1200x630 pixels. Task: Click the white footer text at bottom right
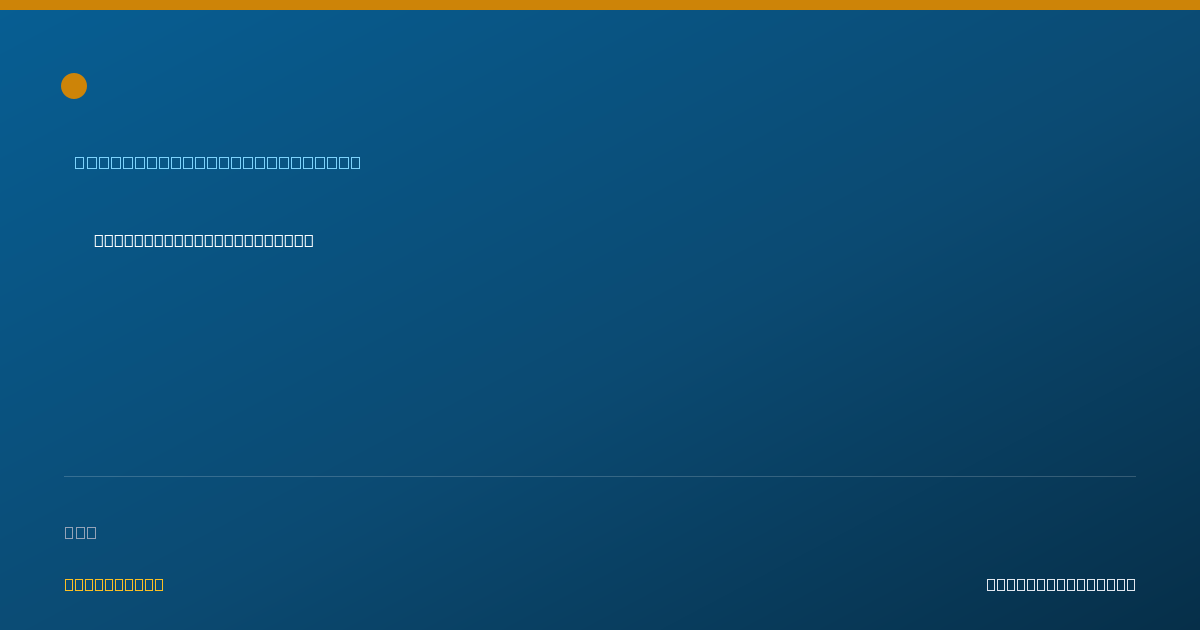1061,584
